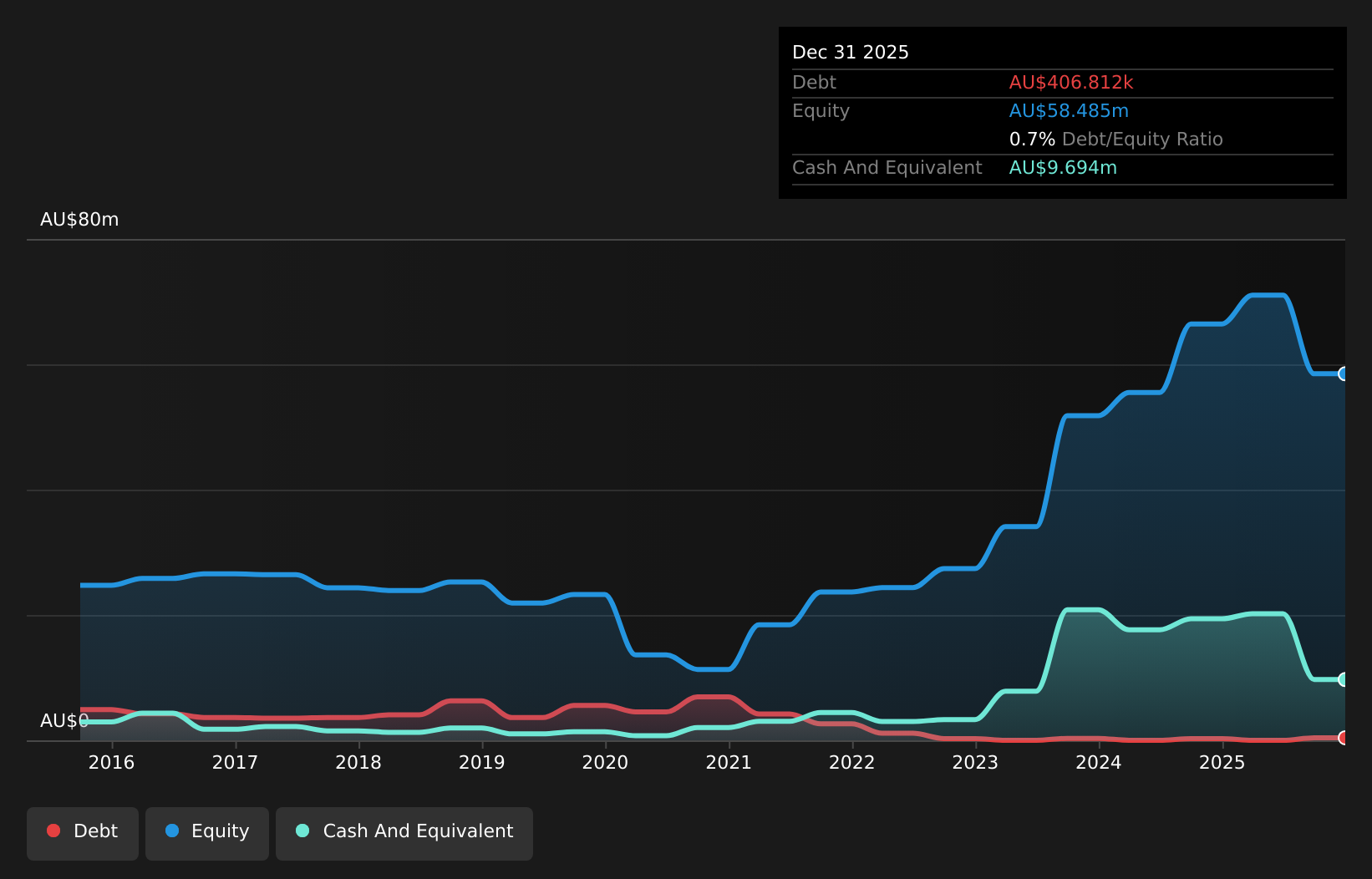Click the 0.7% Debt/Equity Ratio text

(x=1115, y=140)
